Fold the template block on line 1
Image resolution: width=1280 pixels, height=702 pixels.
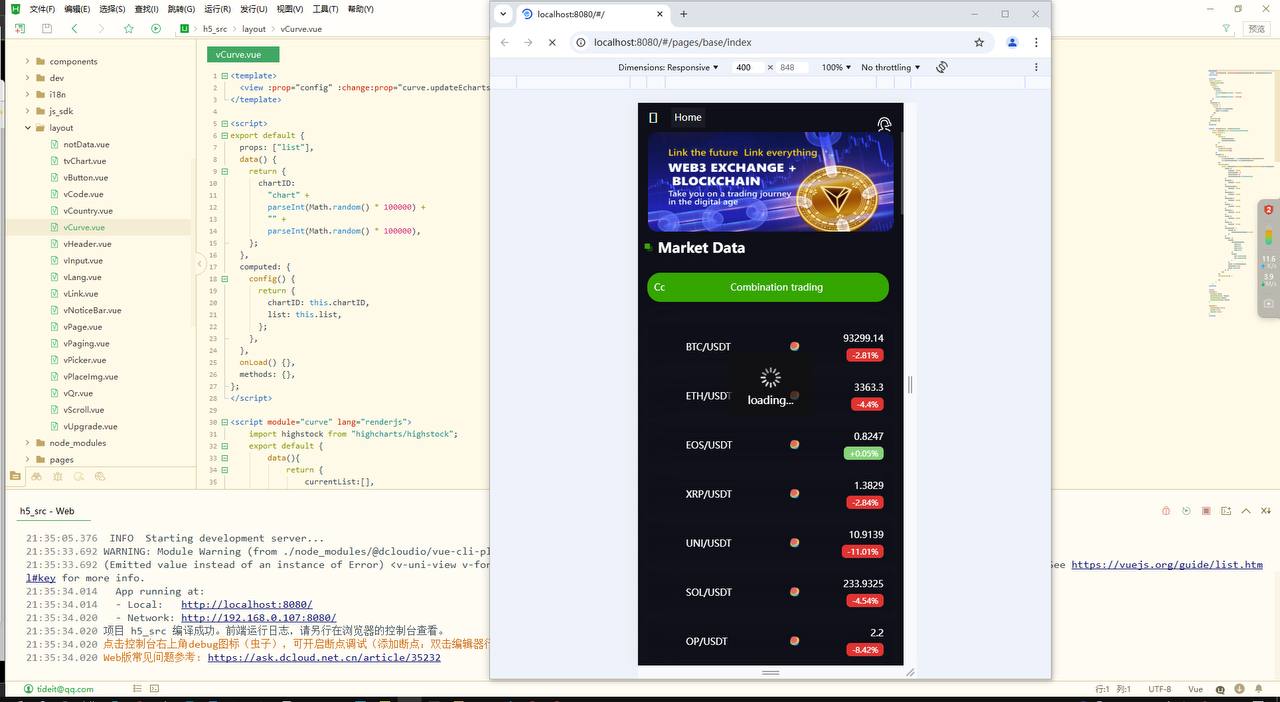point(225,76)
